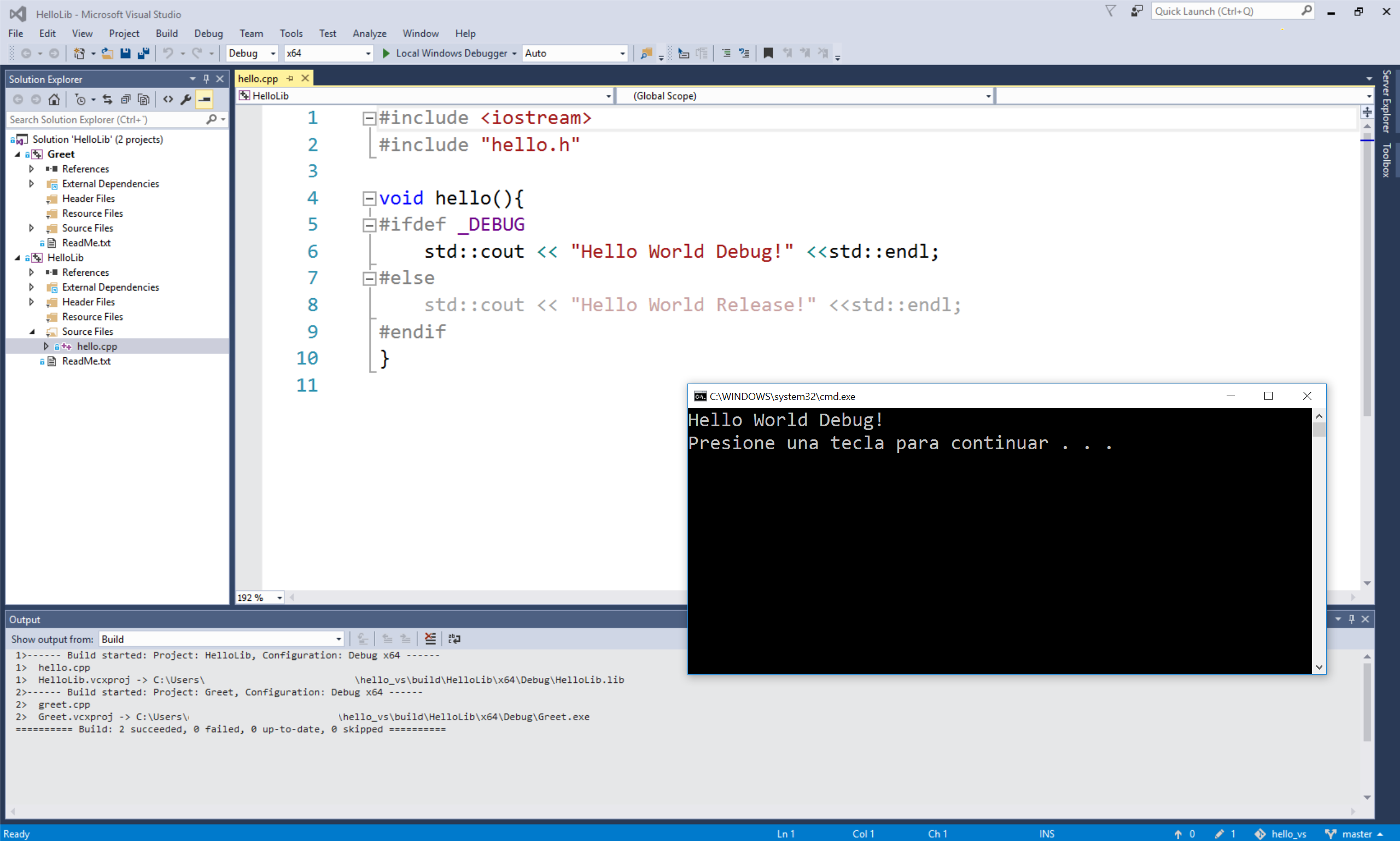The width and height of the screenshot is (1400, 841).
Task: Toggle collapse of HelloLib project node
Action: [17, 257]
